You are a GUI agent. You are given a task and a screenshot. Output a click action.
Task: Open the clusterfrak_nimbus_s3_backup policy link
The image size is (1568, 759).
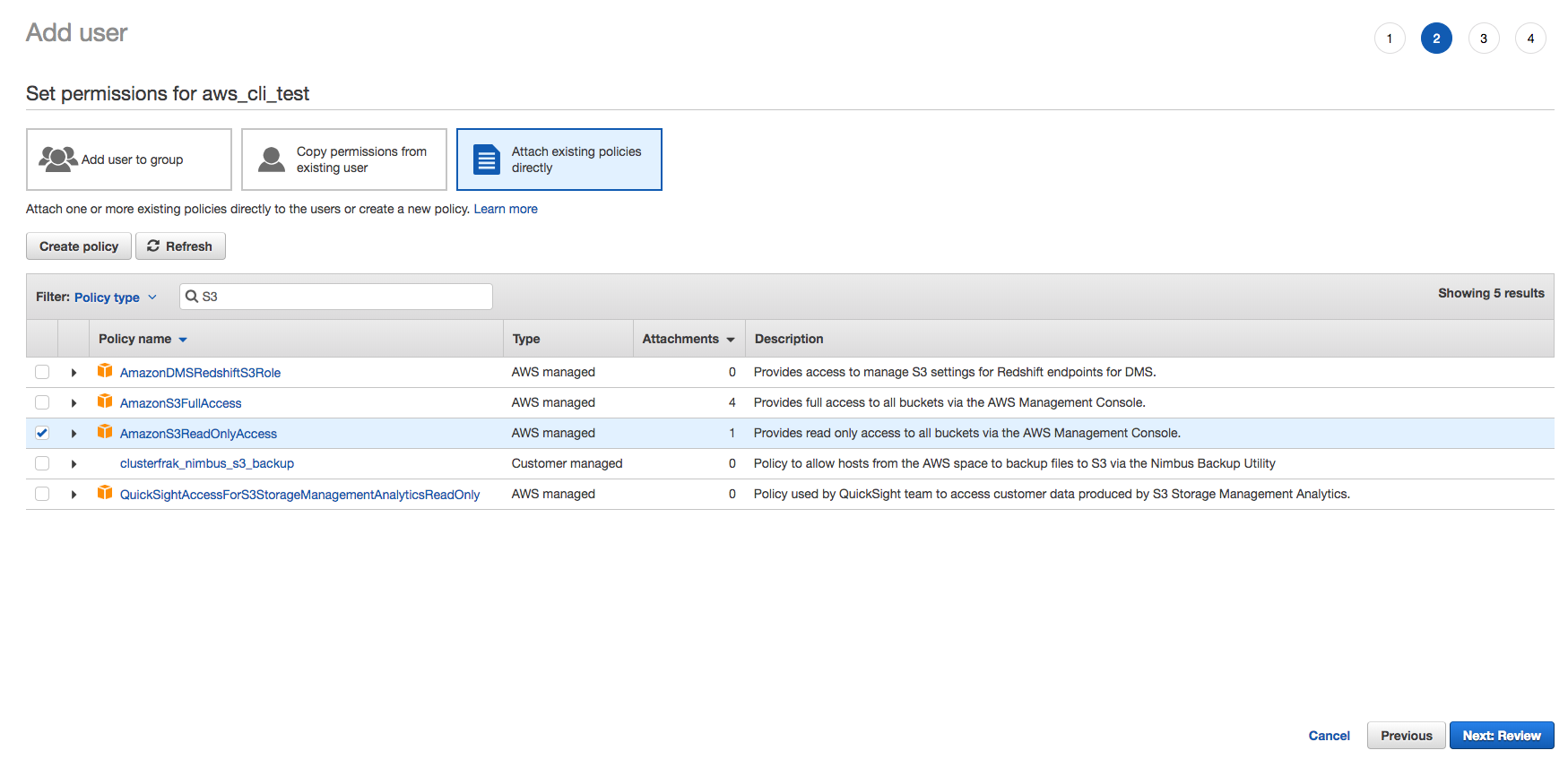pos(207,463)
